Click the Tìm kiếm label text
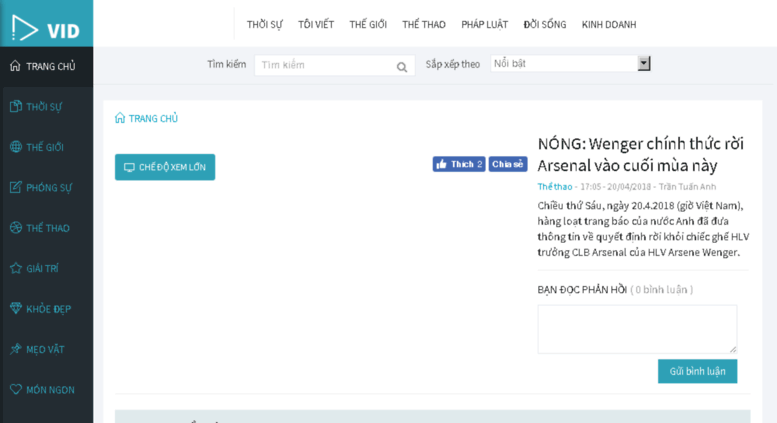 (x=226, y=64)
